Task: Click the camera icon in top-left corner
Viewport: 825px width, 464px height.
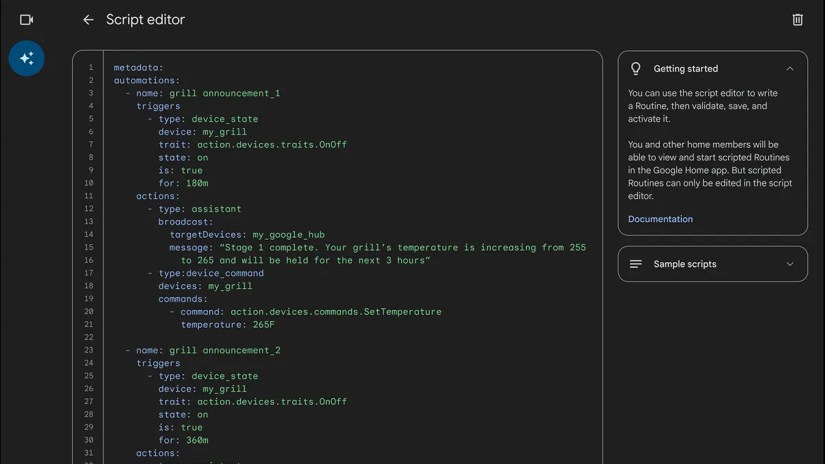Action: click(26, 20)
